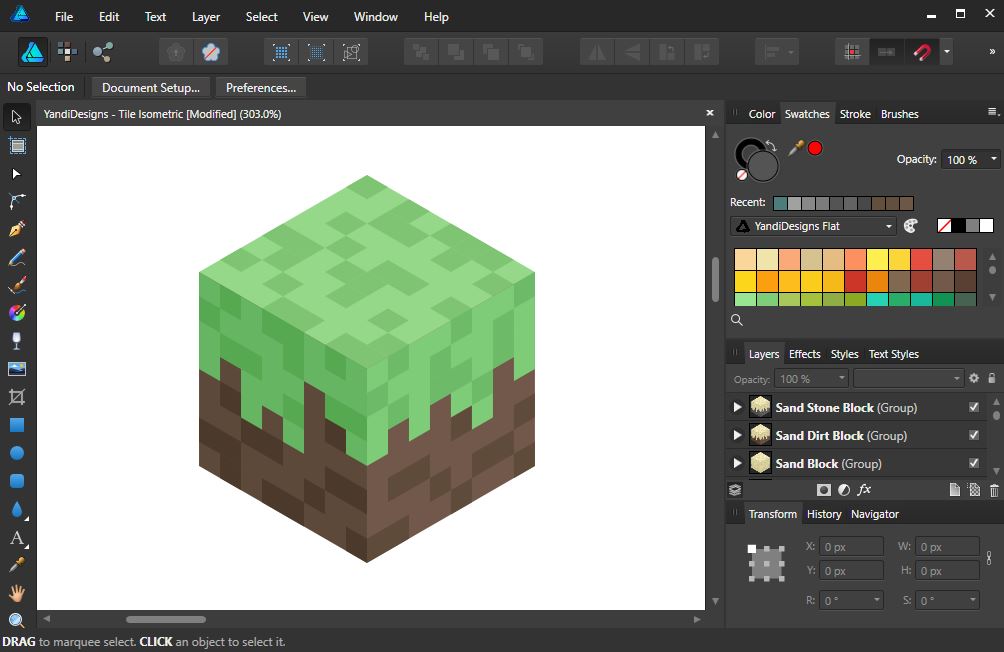Select the Rectangle tool
This screenshot has height=652, width=1004.
[17, 425]
